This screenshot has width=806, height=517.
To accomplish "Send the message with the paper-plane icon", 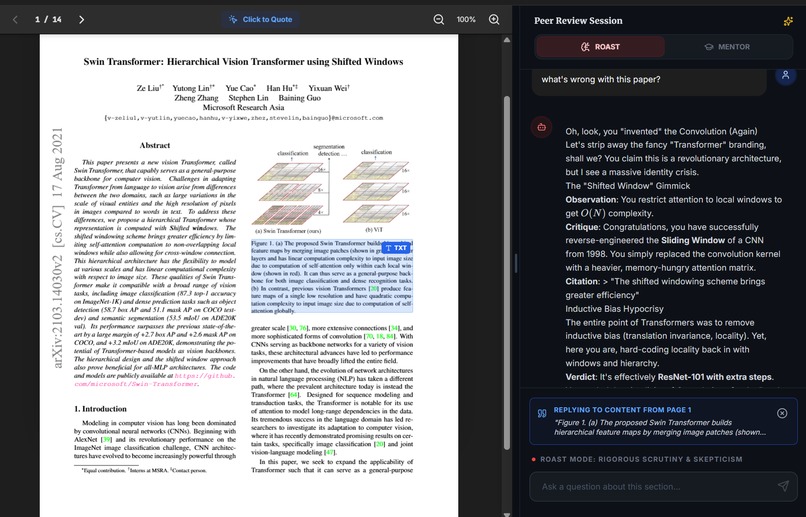I will pyautogui.click(x=783, y=486).
